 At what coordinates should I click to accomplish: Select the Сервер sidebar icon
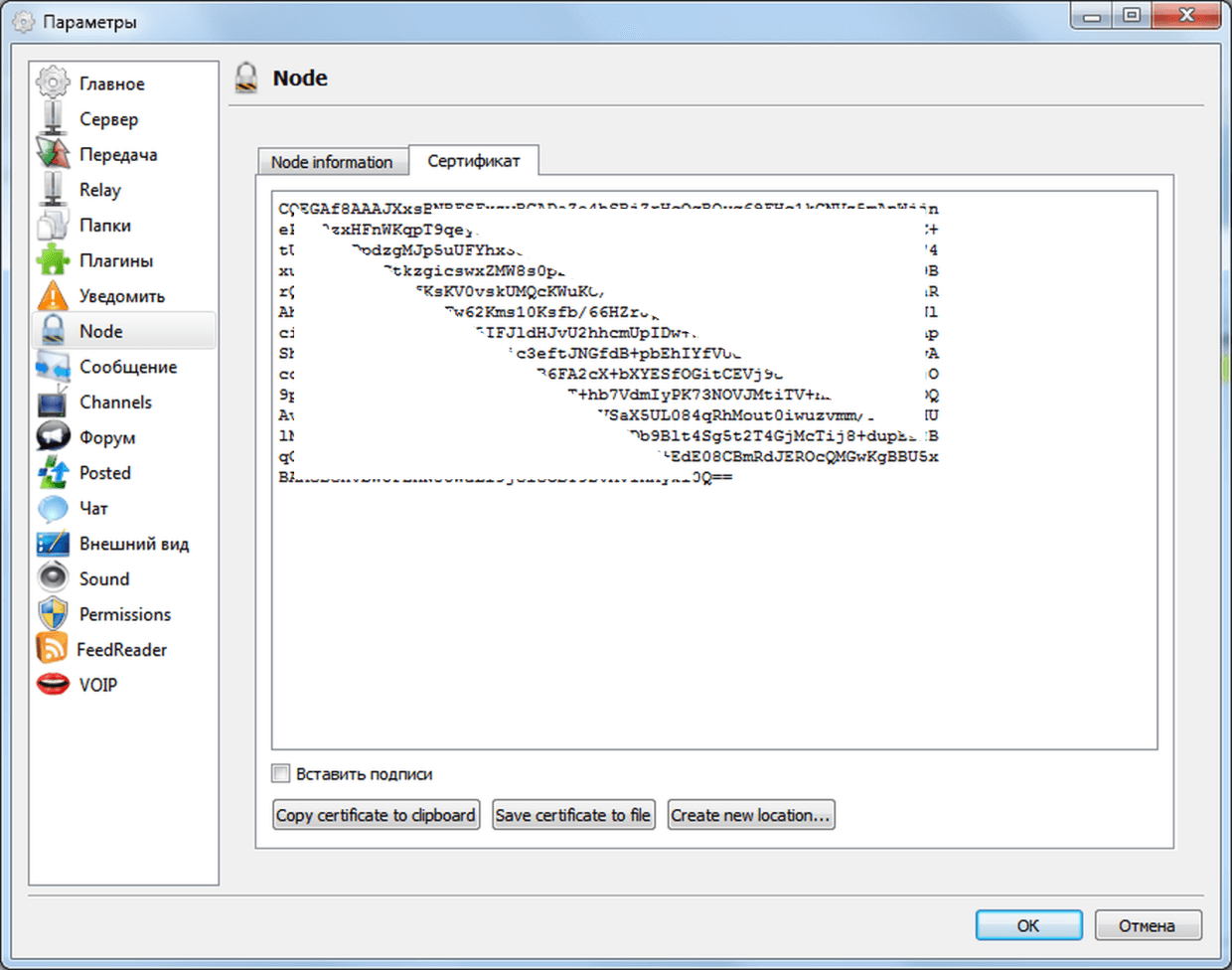click(x=54, y=119)
